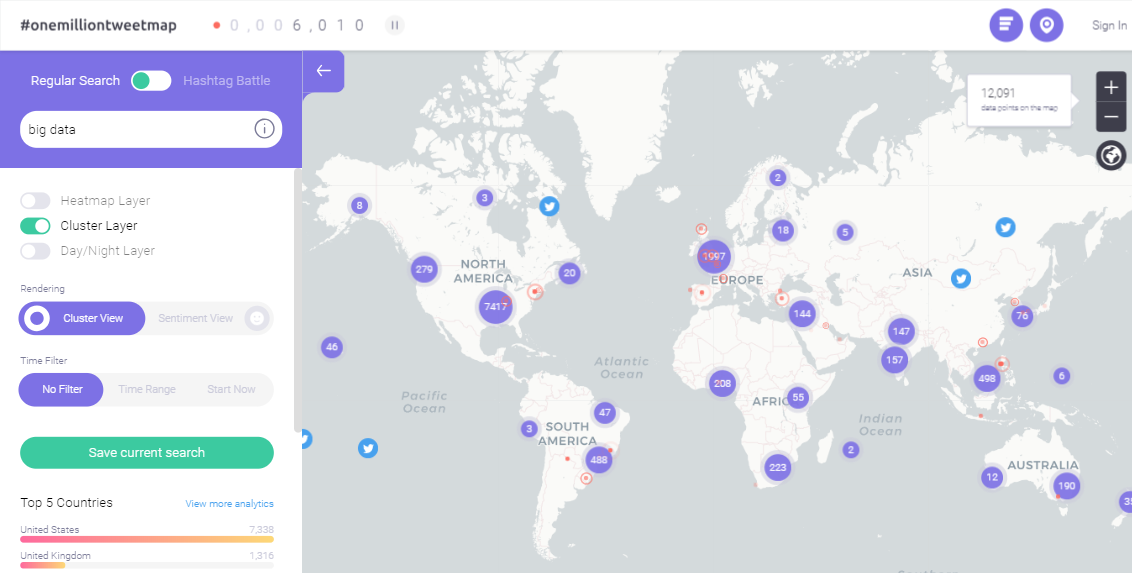Click Save current search button

[147, 453]
